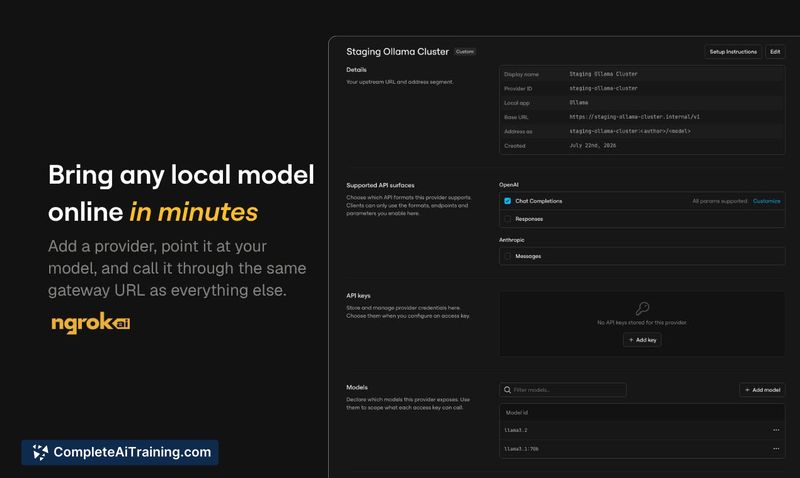Viewport: 800px width, 478px height.
Task: Click the Supported API surfaces heading
Action: click(x=380, y=185)
